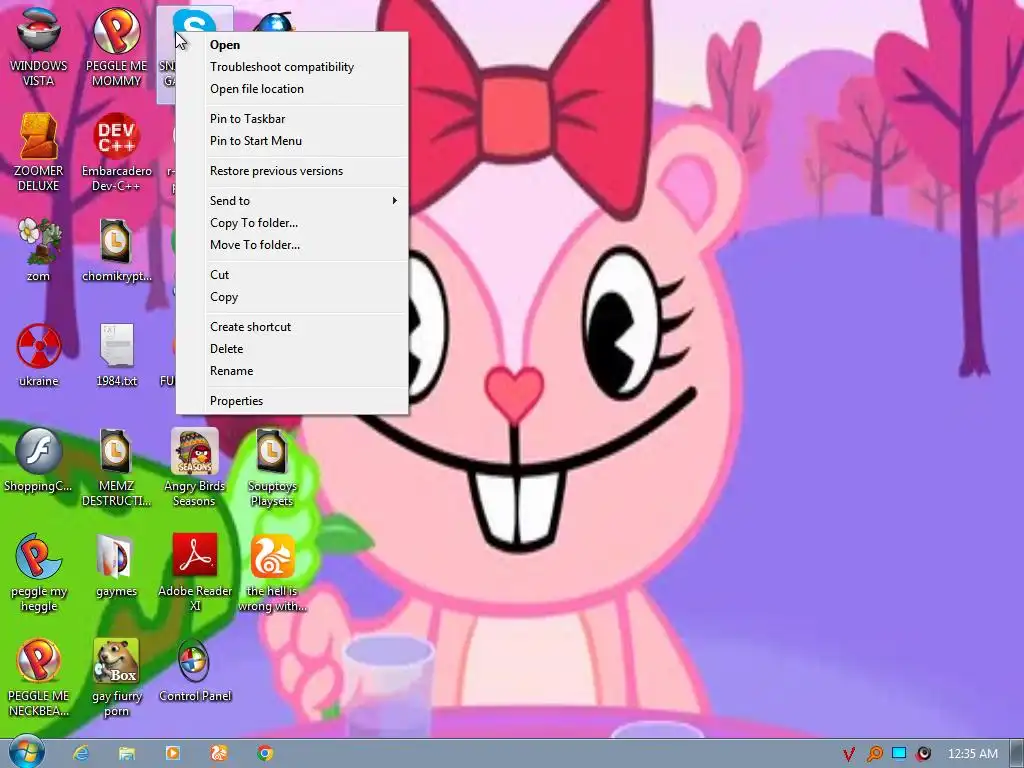Open the Windows Start orb
This screenshot has width=1024, height=768.
(26, 752)
